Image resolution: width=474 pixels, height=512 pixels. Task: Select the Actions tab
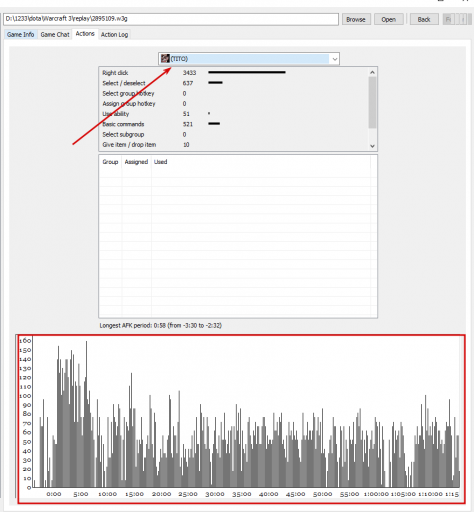tap(85, 34)
